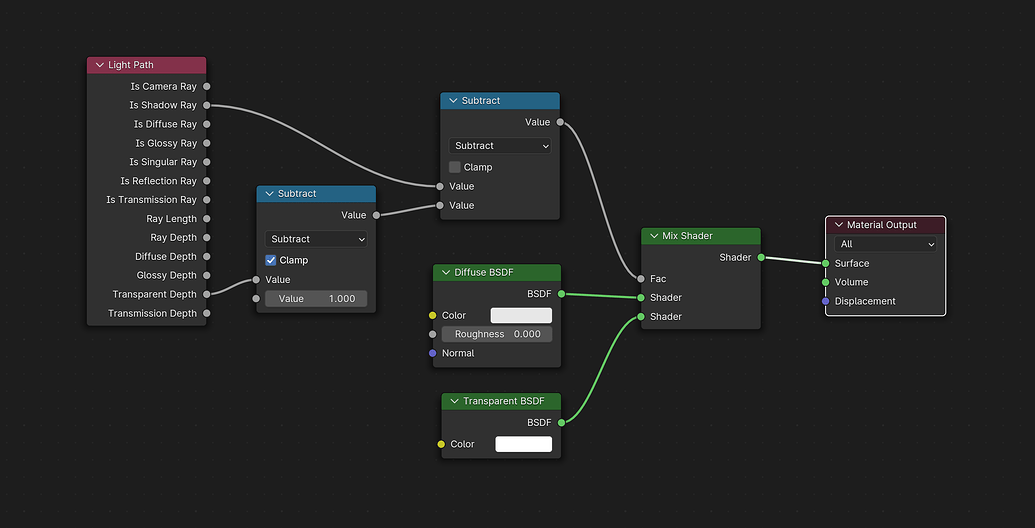Click the Transparent Depth output socket
The width and height of the screenshot is (1035, 528).
[x=207, y=294]
